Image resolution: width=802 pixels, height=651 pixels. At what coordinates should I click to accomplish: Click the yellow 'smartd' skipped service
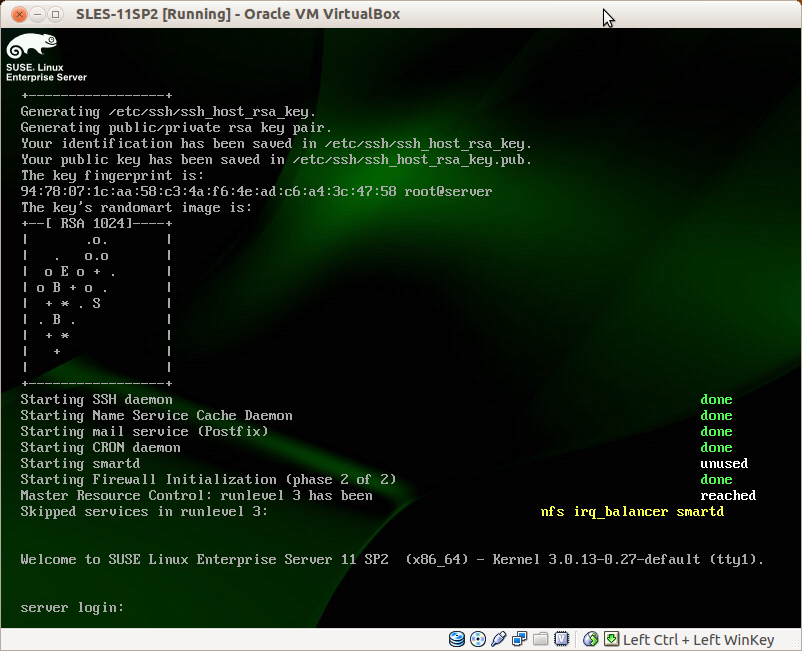click(700, 511)
